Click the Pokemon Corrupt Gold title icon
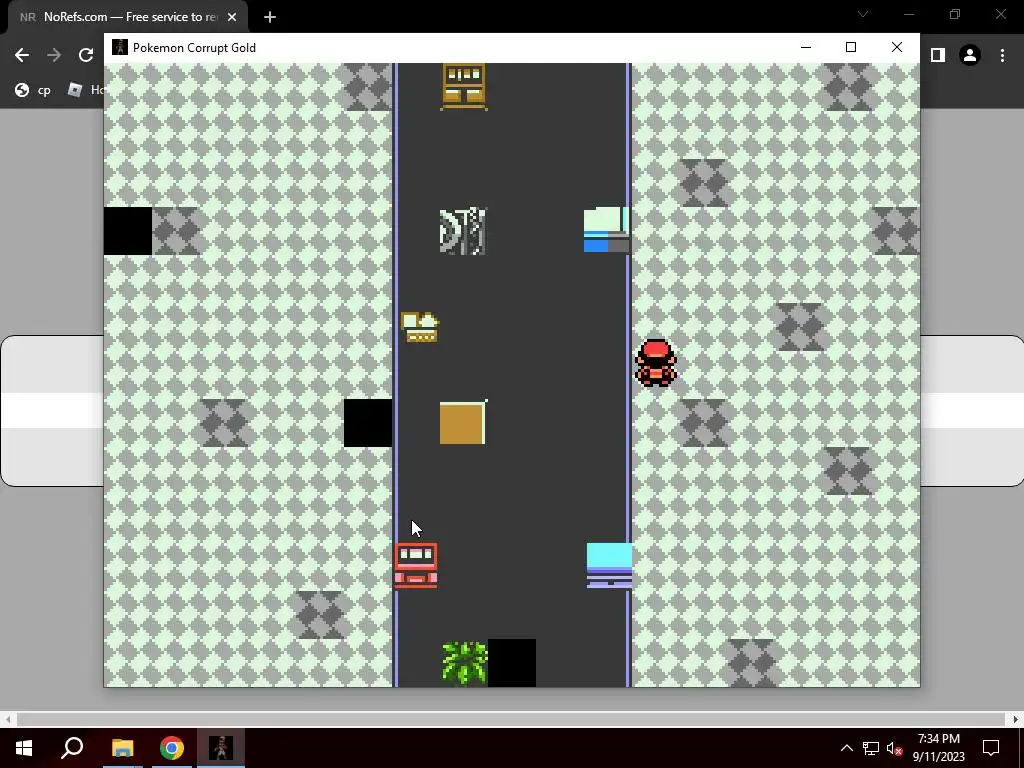1024x768 pixels. pyautogui.click(x=120, y=47)
